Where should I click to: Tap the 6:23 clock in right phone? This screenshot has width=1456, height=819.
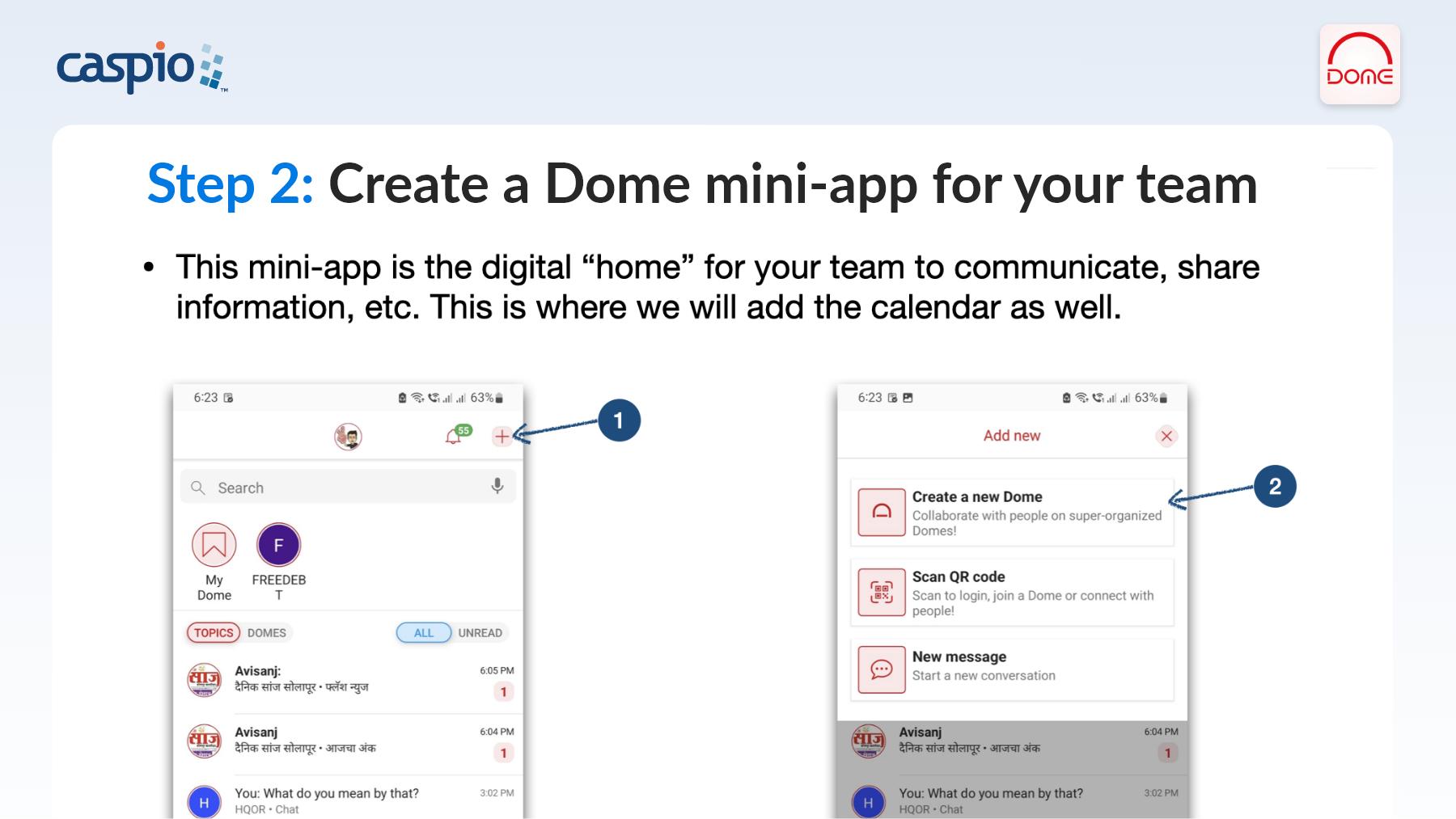pos(870,398)
